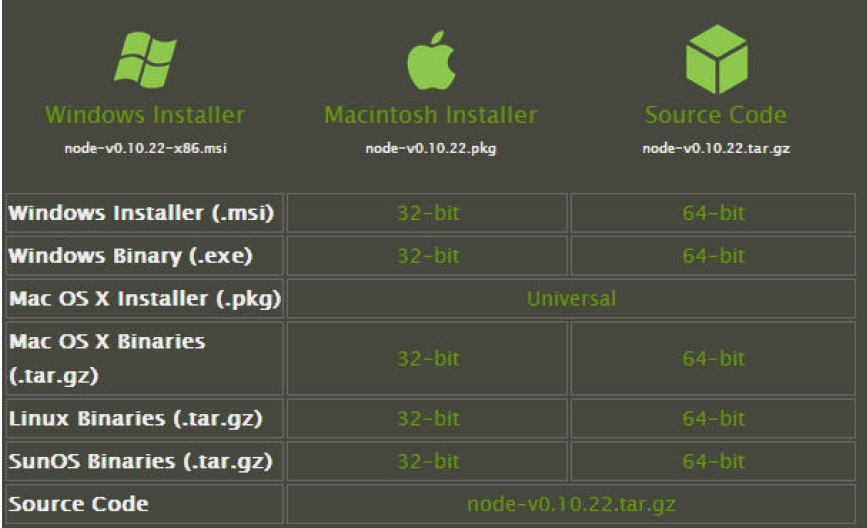This screenshot has height=528, width=867.
Task: Open the Windows Installer heading link
Action: click(x=145, y=115)
